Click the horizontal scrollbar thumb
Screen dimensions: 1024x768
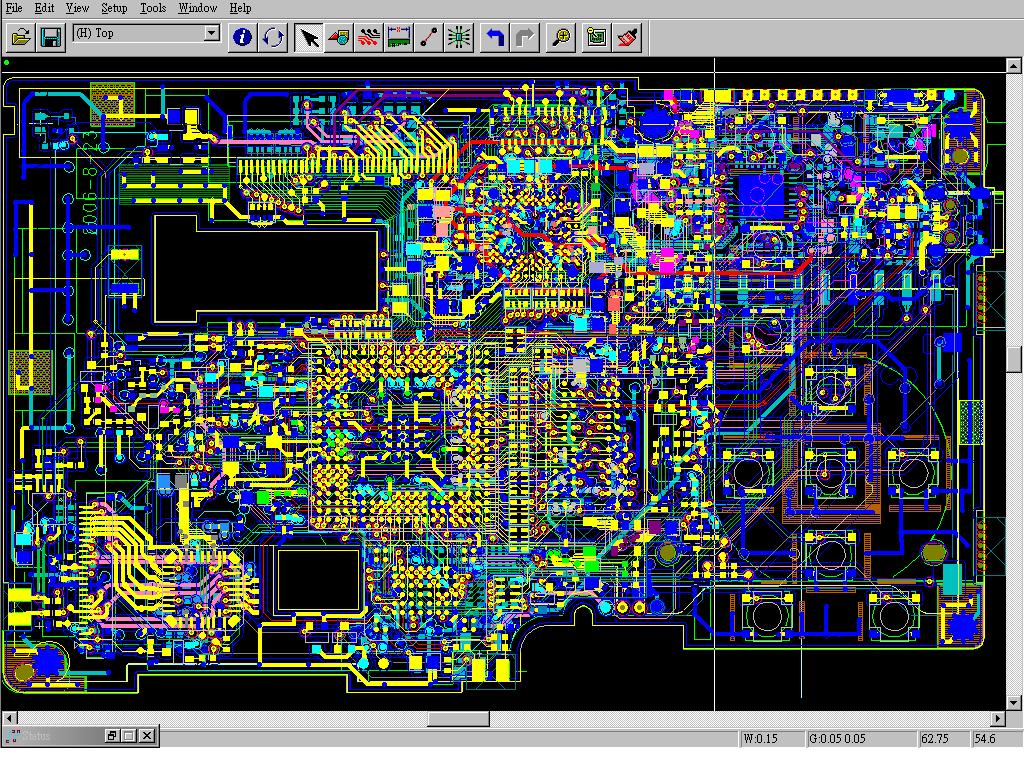click(x=458, y=718)
